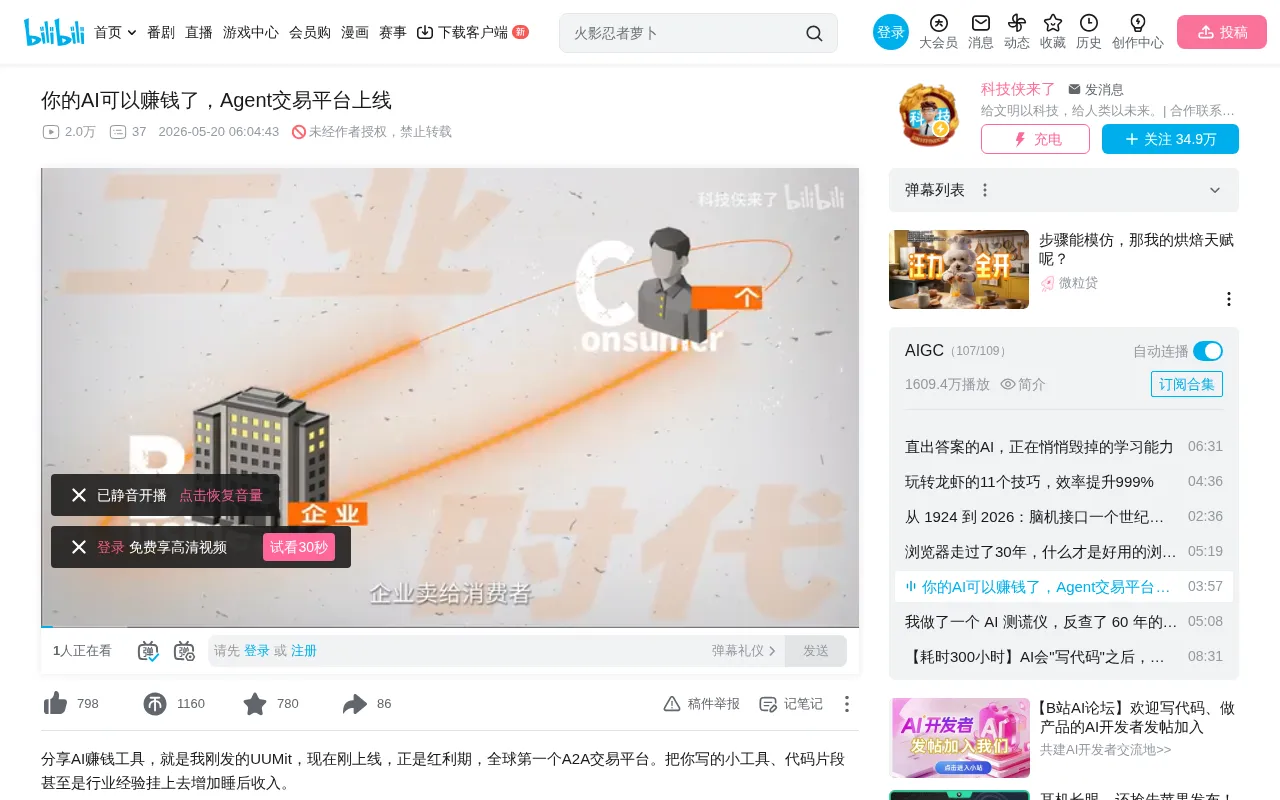The image size is (1280, 800).
Task: Toggle 自动连播 autoplay switch
Action: click(1208, 351)
